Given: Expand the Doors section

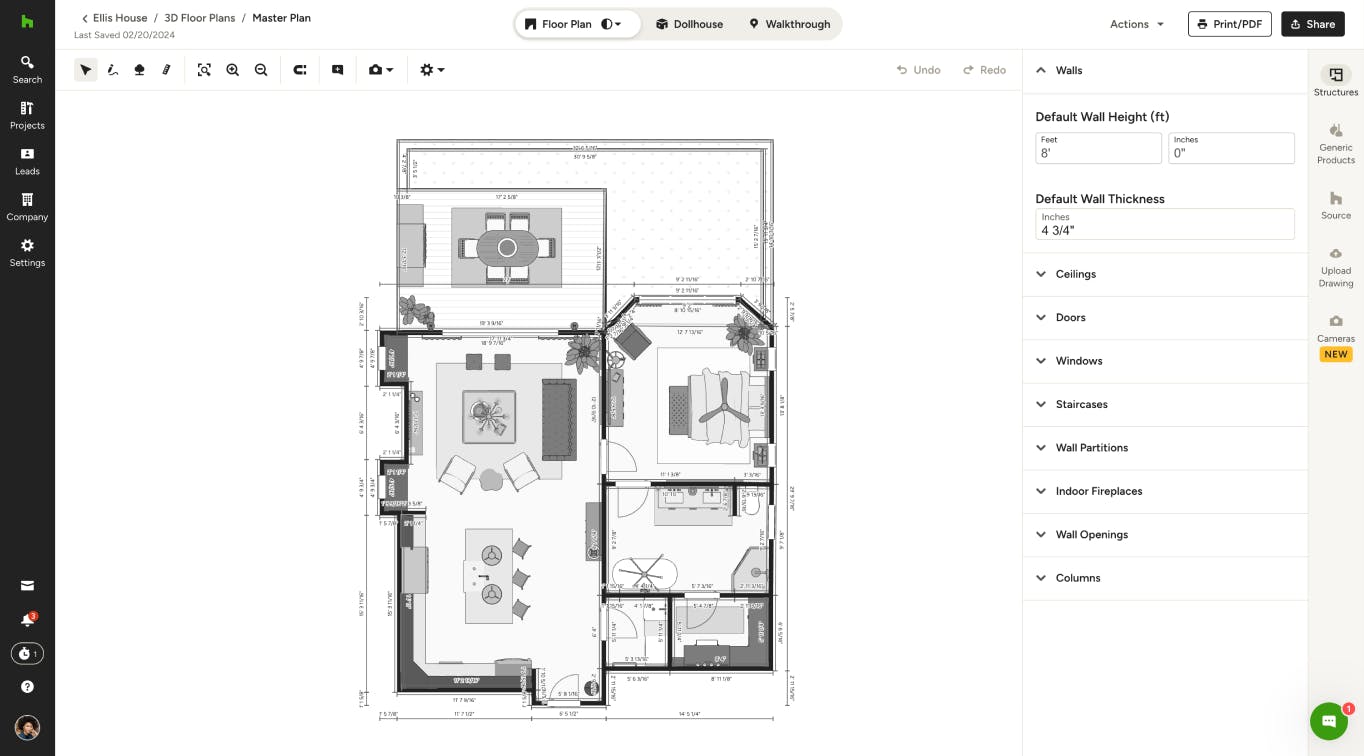Looking at the screenshot, I should pyautogui.click(x=1165, y=317).
